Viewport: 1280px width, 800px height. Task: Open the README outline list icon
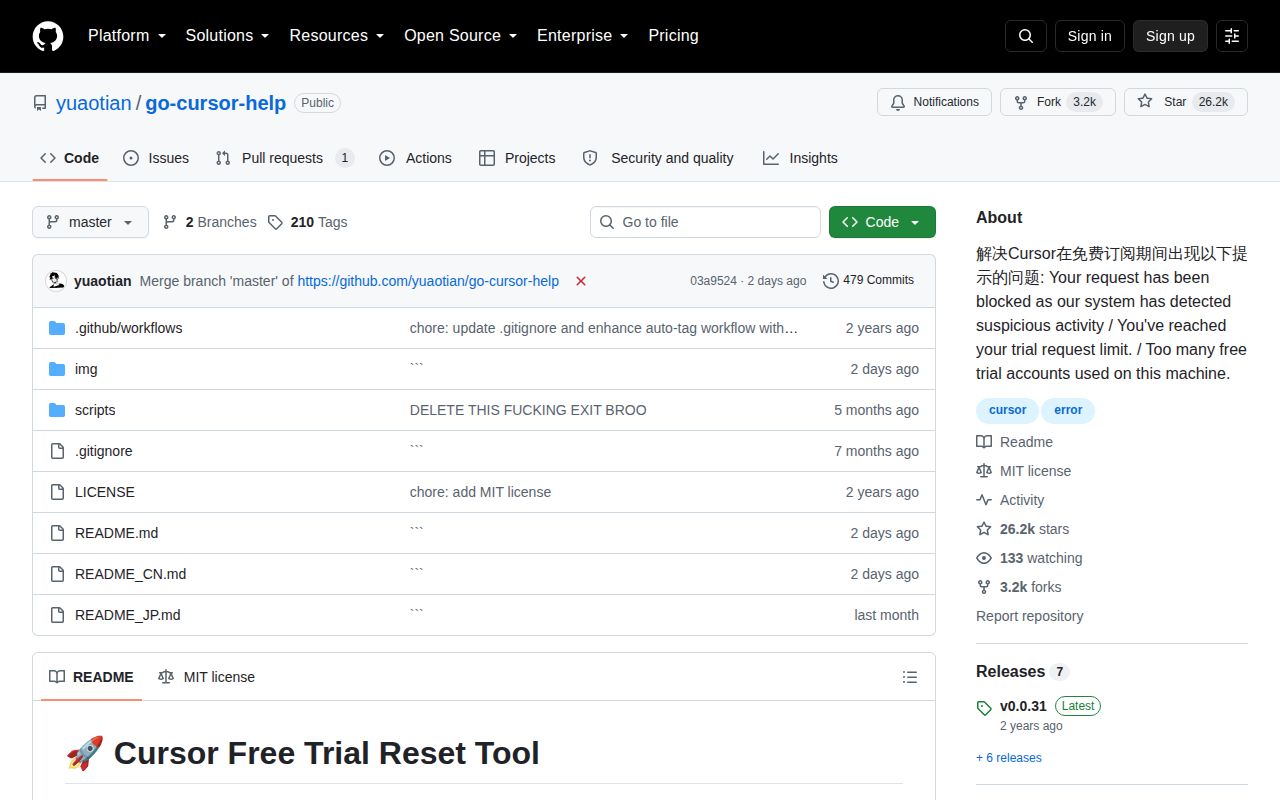click(x=910, y=677)
